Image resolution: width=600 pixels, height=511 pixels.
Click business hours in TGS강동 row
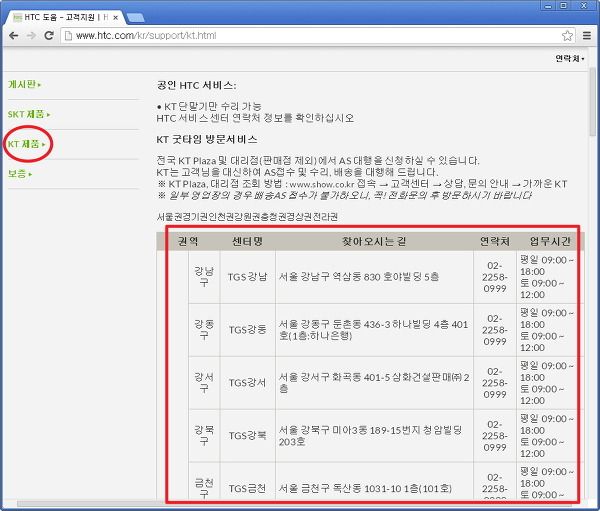point(547,330)
